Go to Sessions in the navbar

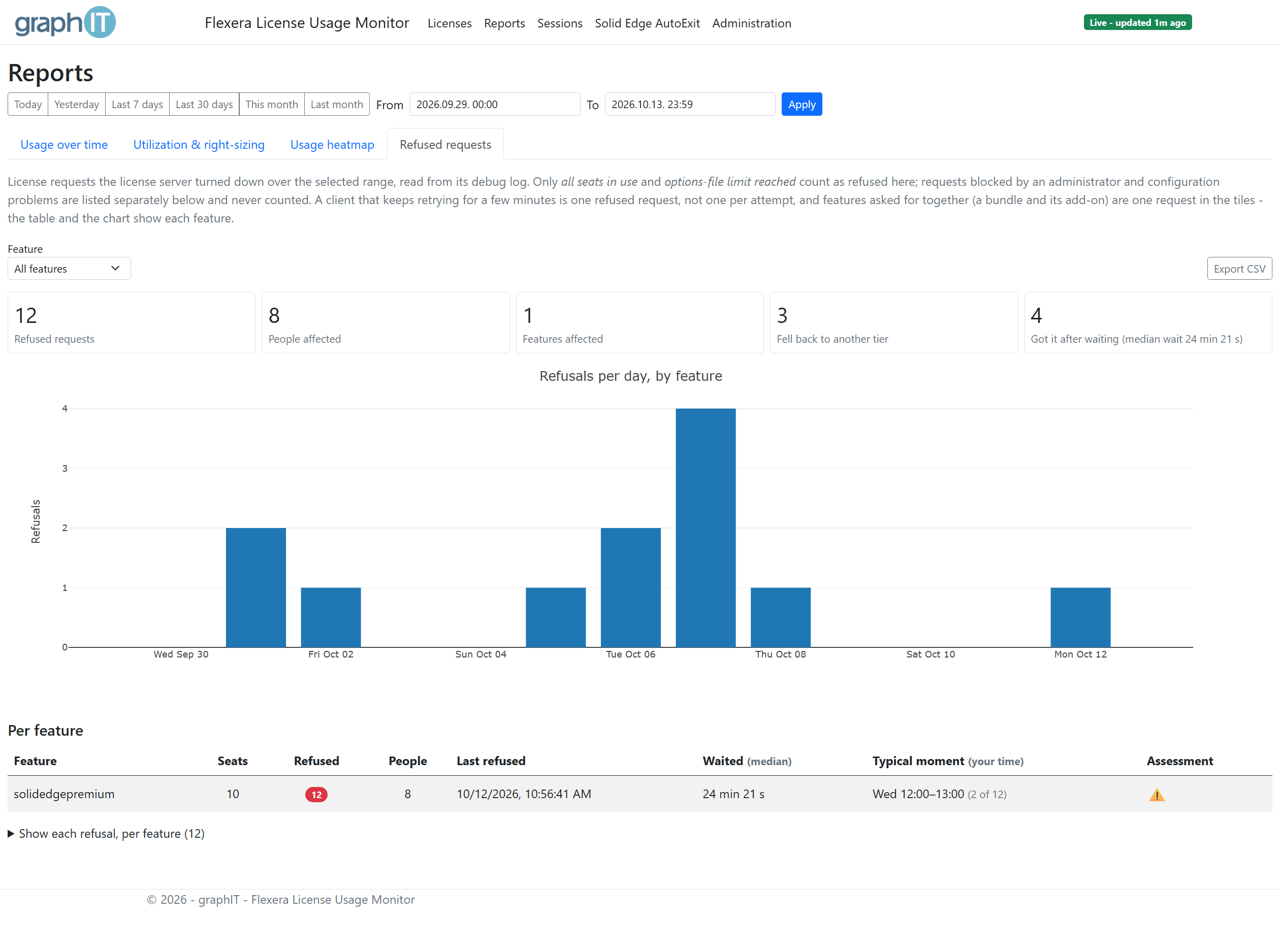[x=559, y=23]
